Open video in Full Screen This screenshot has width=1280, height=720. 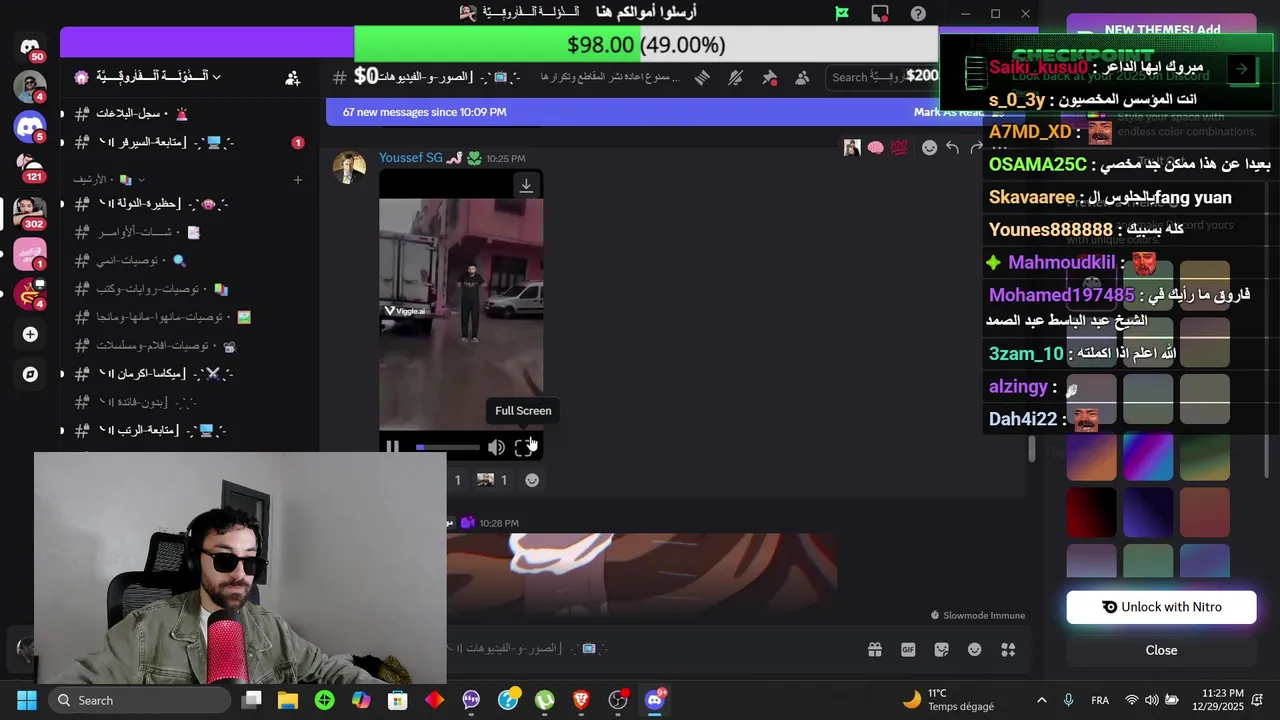coord(523,448)
